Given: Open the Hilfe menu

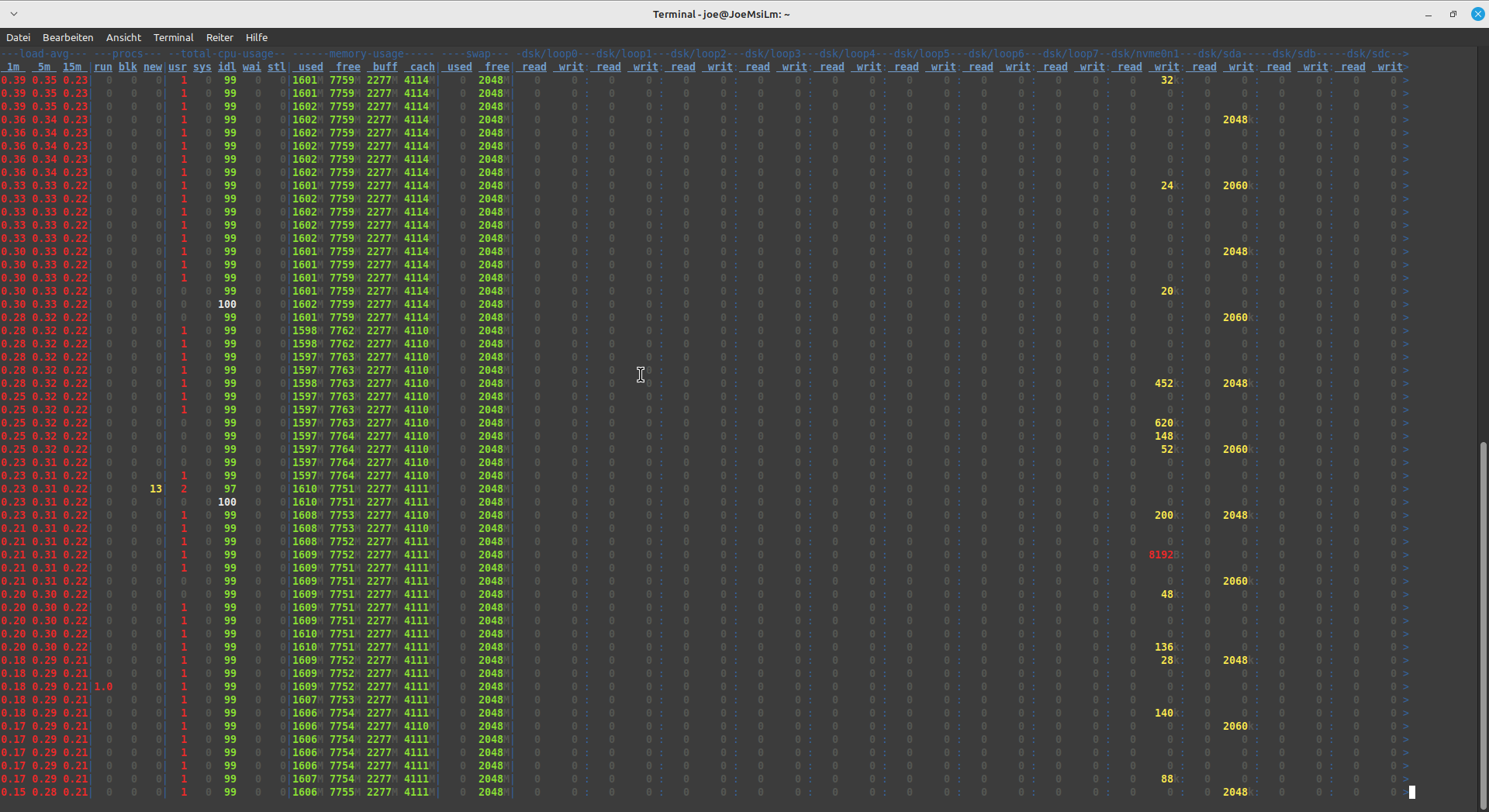Looking at the screenshot, I should tap(257, 37).
